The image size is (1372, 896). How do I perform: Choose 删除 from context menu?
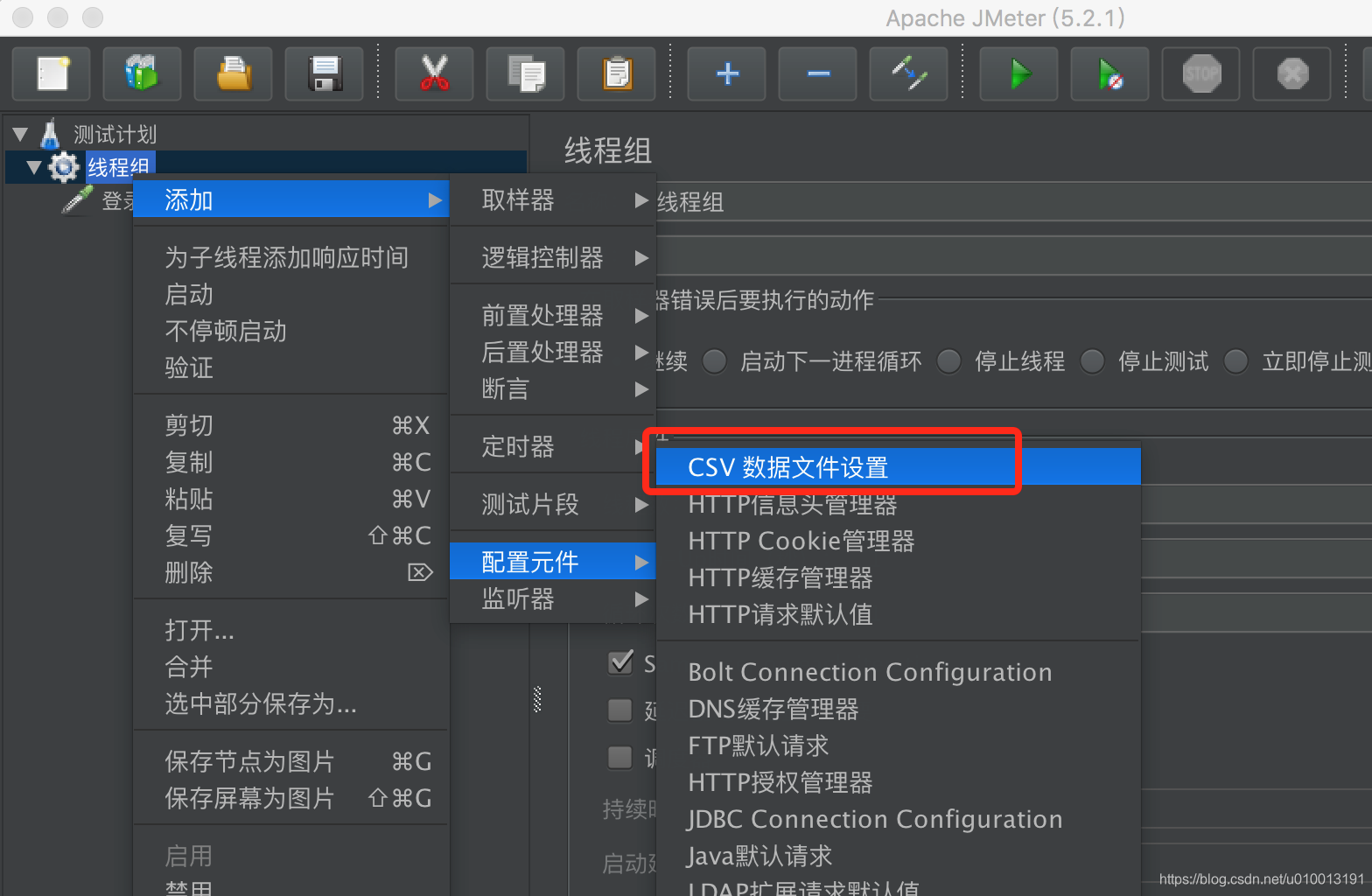291,572
